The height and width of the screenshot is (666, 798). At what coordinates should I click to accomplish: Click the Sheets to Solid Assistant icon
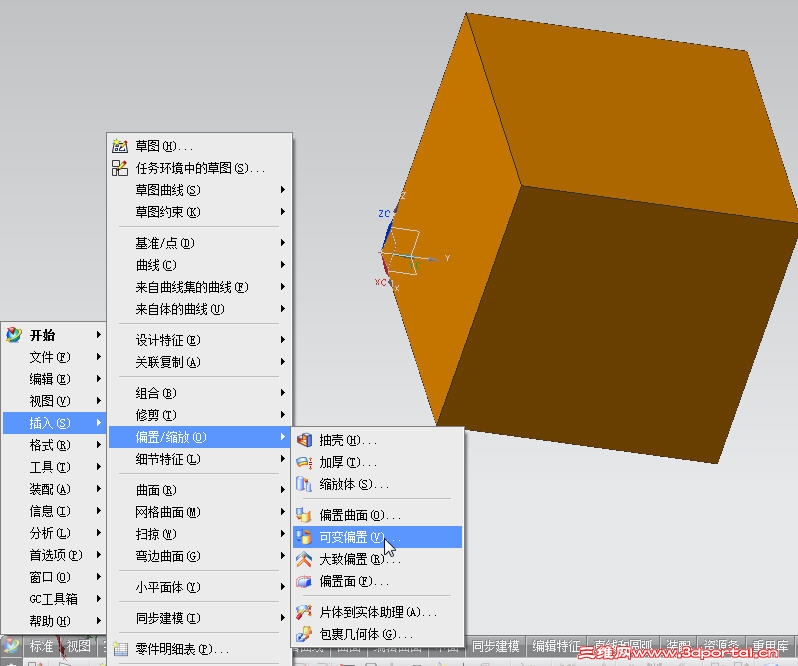[304, 612]
